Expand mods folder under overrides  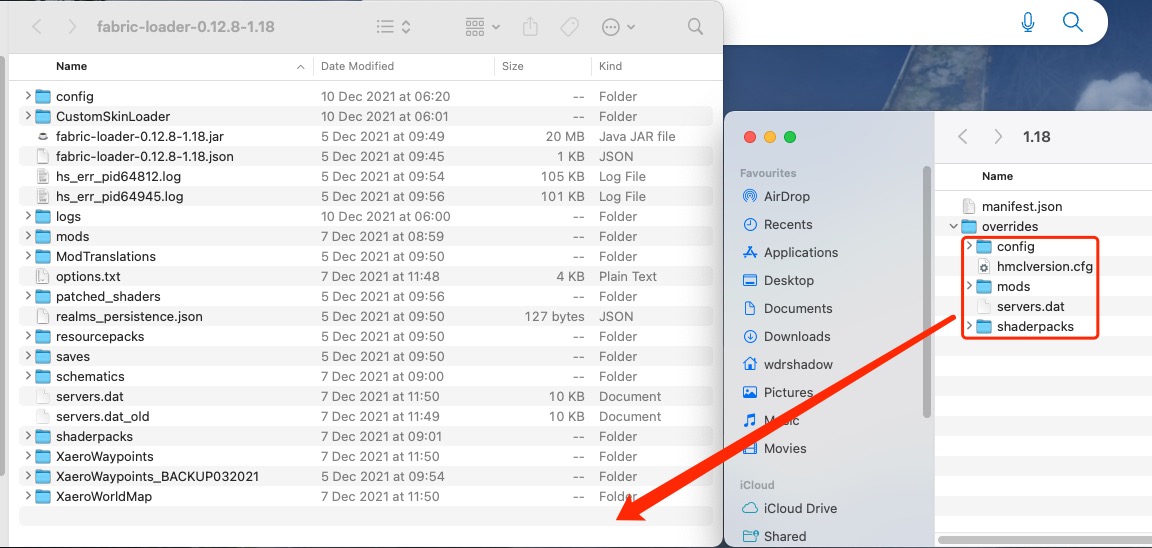click(x=969, y=286)
